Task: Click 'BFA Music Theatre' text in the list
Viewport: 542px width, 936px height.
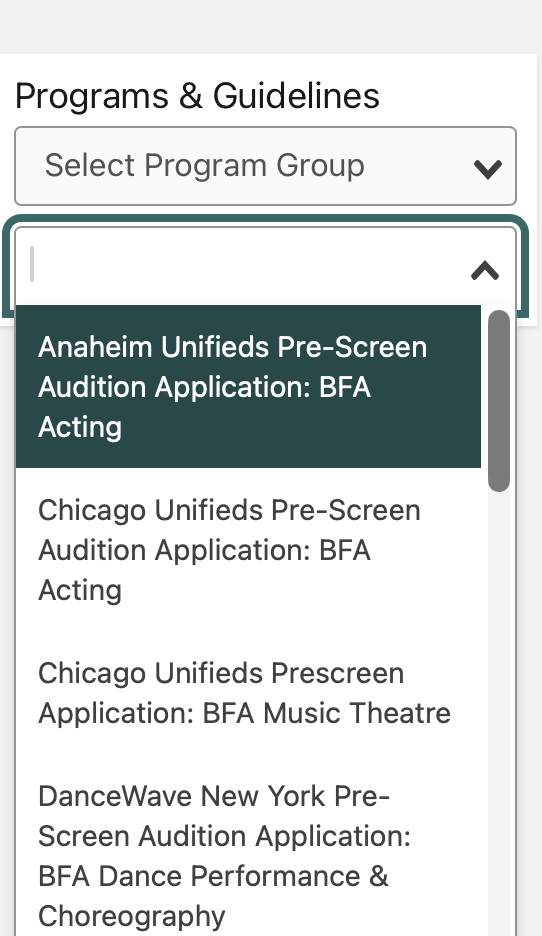Action: pos(327,713)
